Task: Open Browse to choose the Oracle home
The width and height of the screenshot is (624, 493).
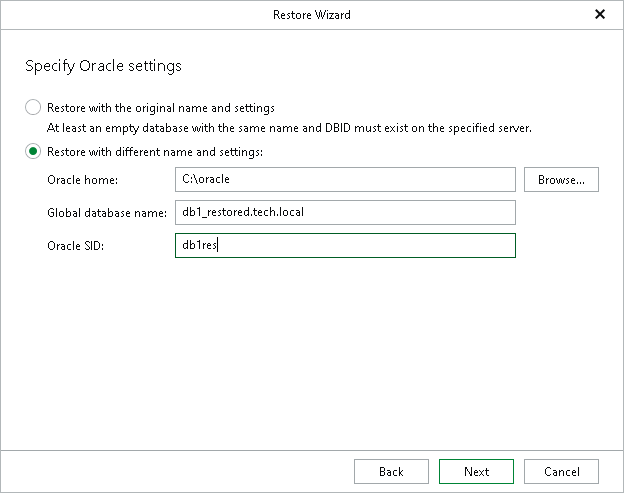Action: click(561, 179)
